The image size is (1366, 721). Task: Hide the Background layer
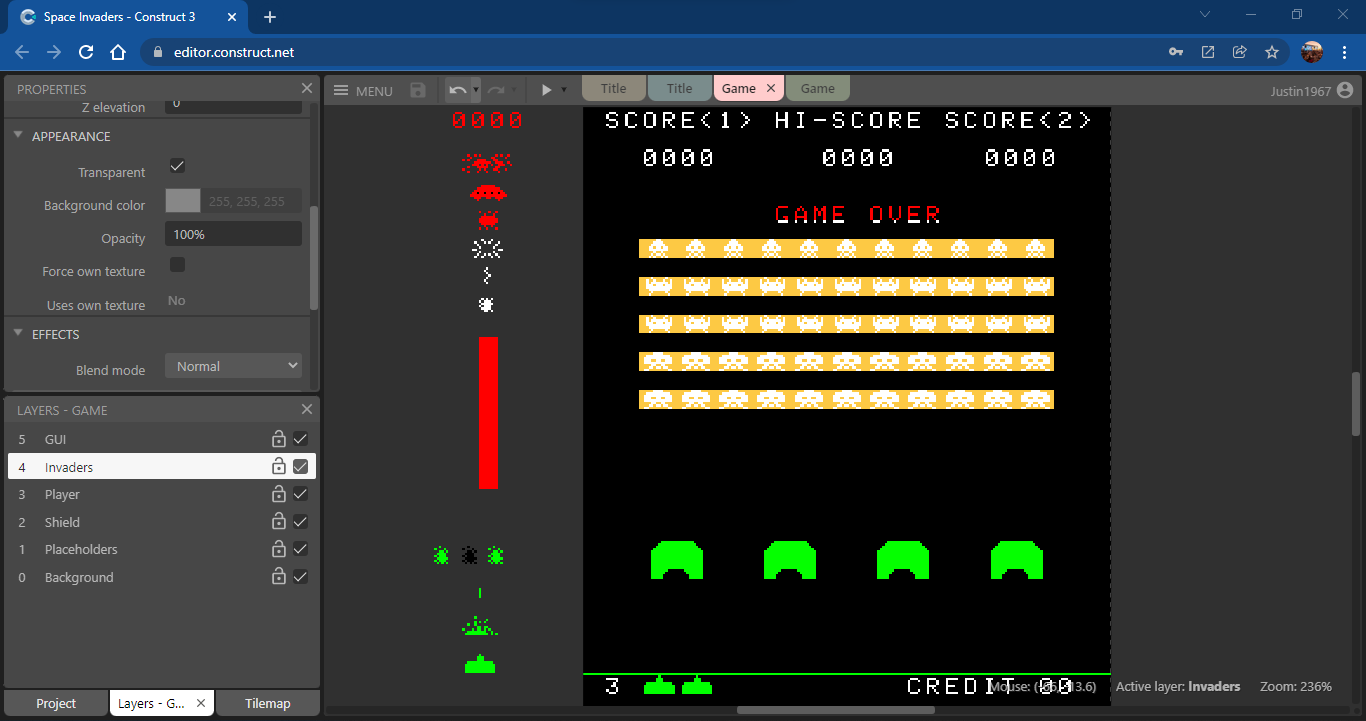(x=300, y=577)
